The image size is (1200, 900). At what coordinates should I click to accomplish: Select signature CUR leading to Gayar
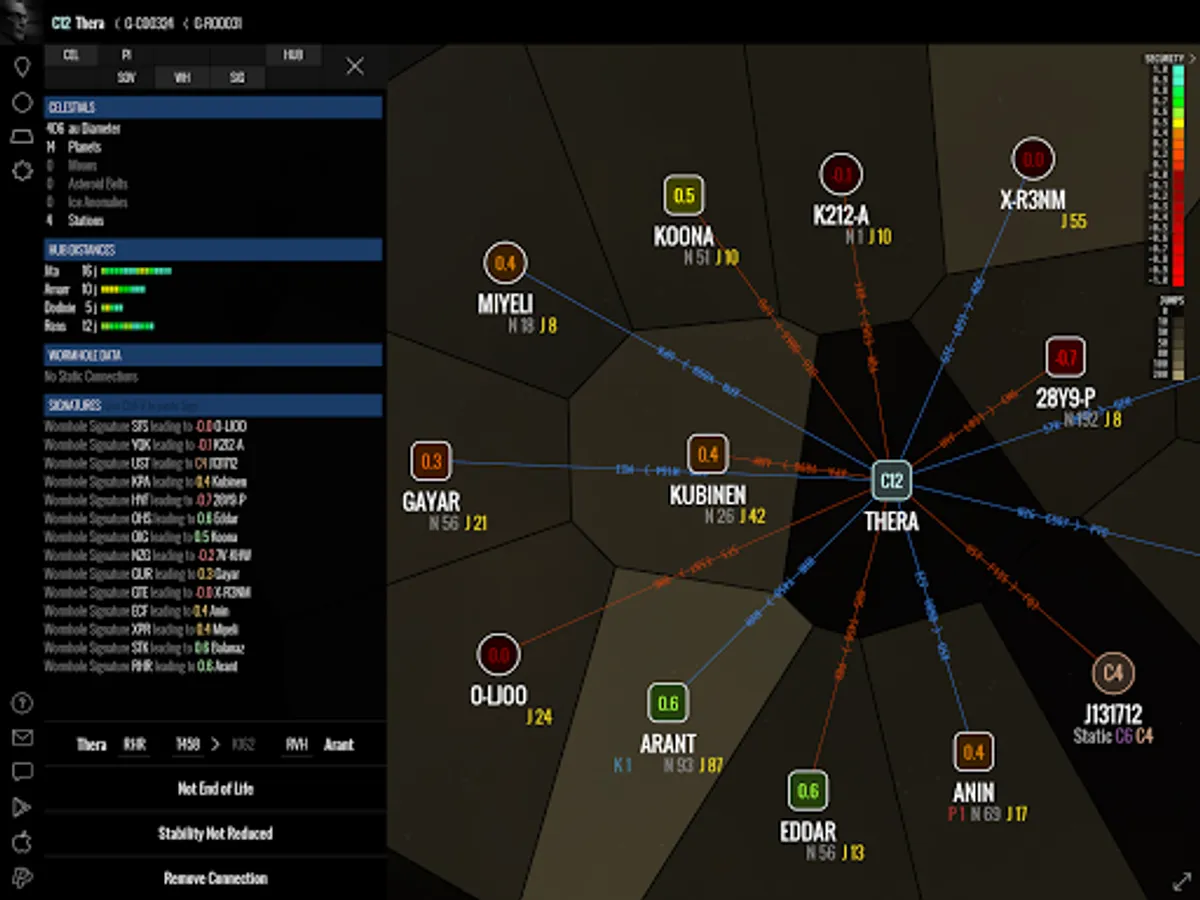point(142,574)
